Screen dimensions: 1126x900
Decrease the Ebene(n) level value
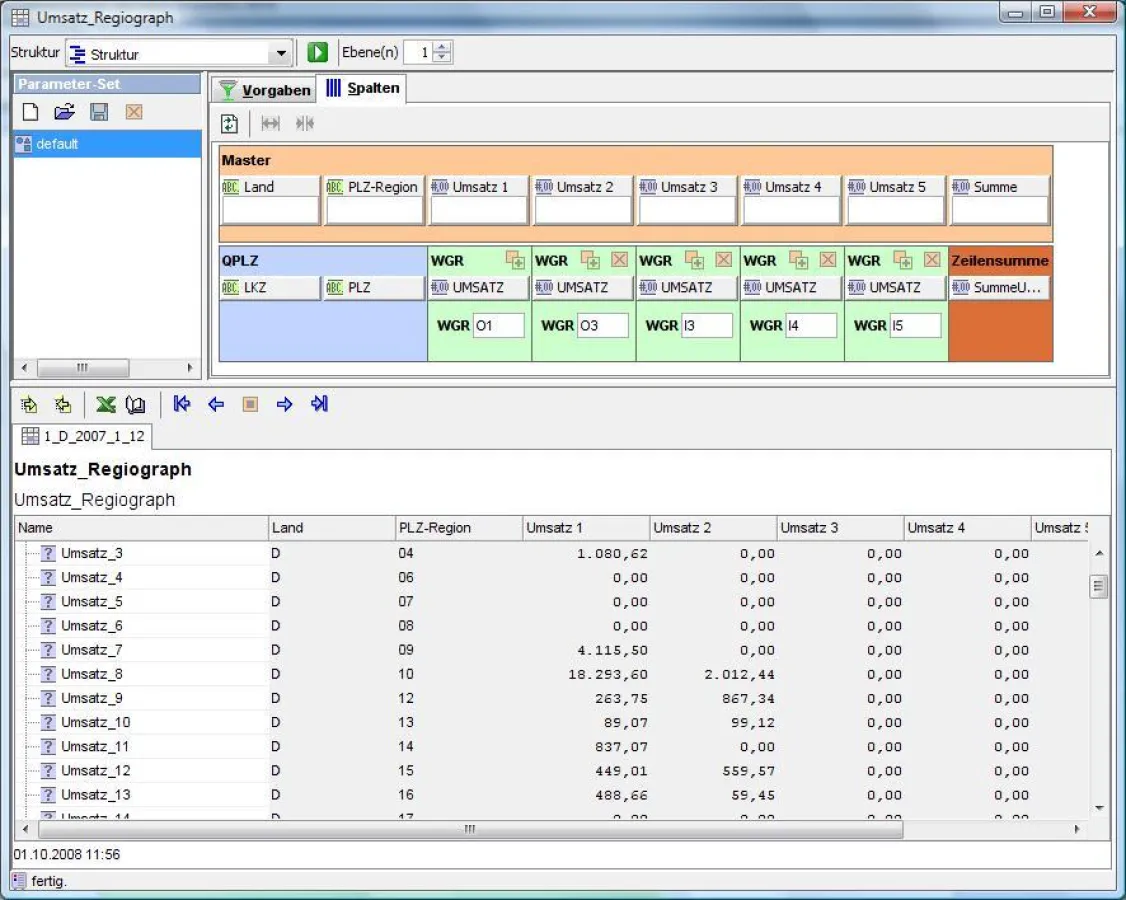pyautogui.click(x=443, y=59)
